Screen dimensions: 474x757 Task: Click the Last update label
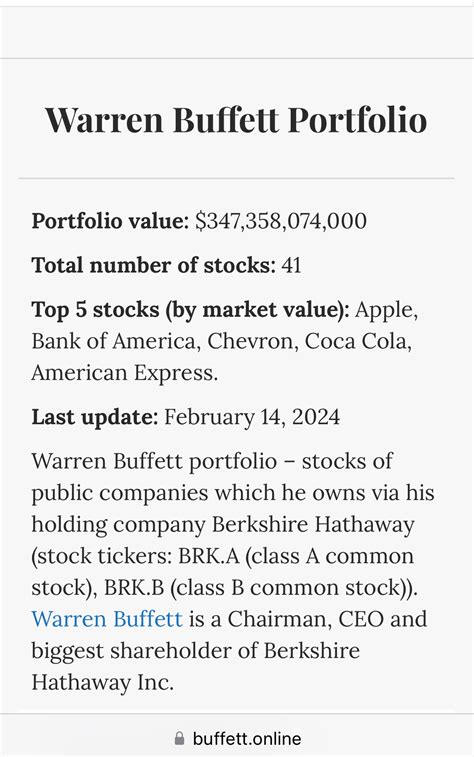point(95,417)
